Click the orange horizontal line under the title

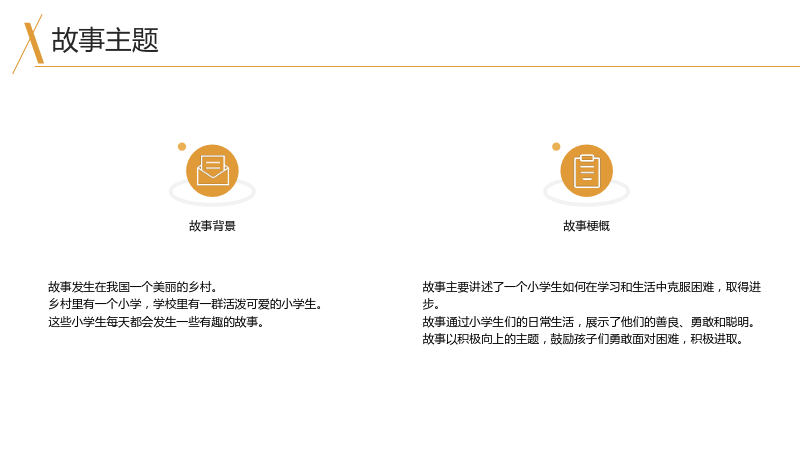[417, 66]
